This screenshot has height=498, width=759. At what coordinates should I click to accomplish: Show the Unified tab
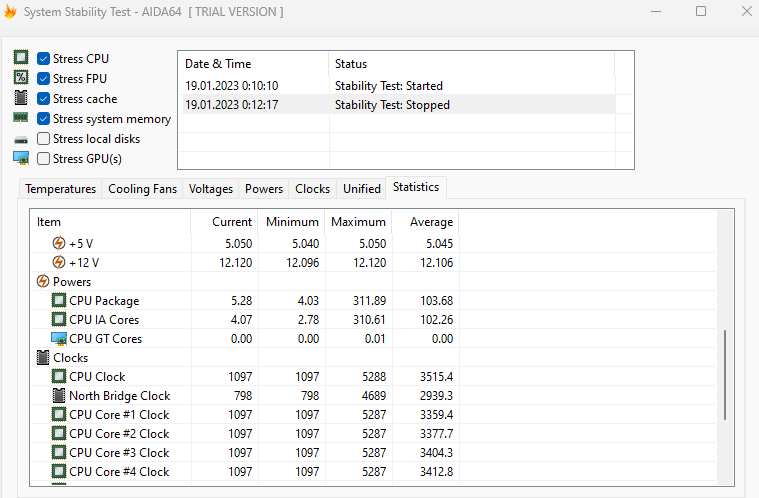point(362,189)
